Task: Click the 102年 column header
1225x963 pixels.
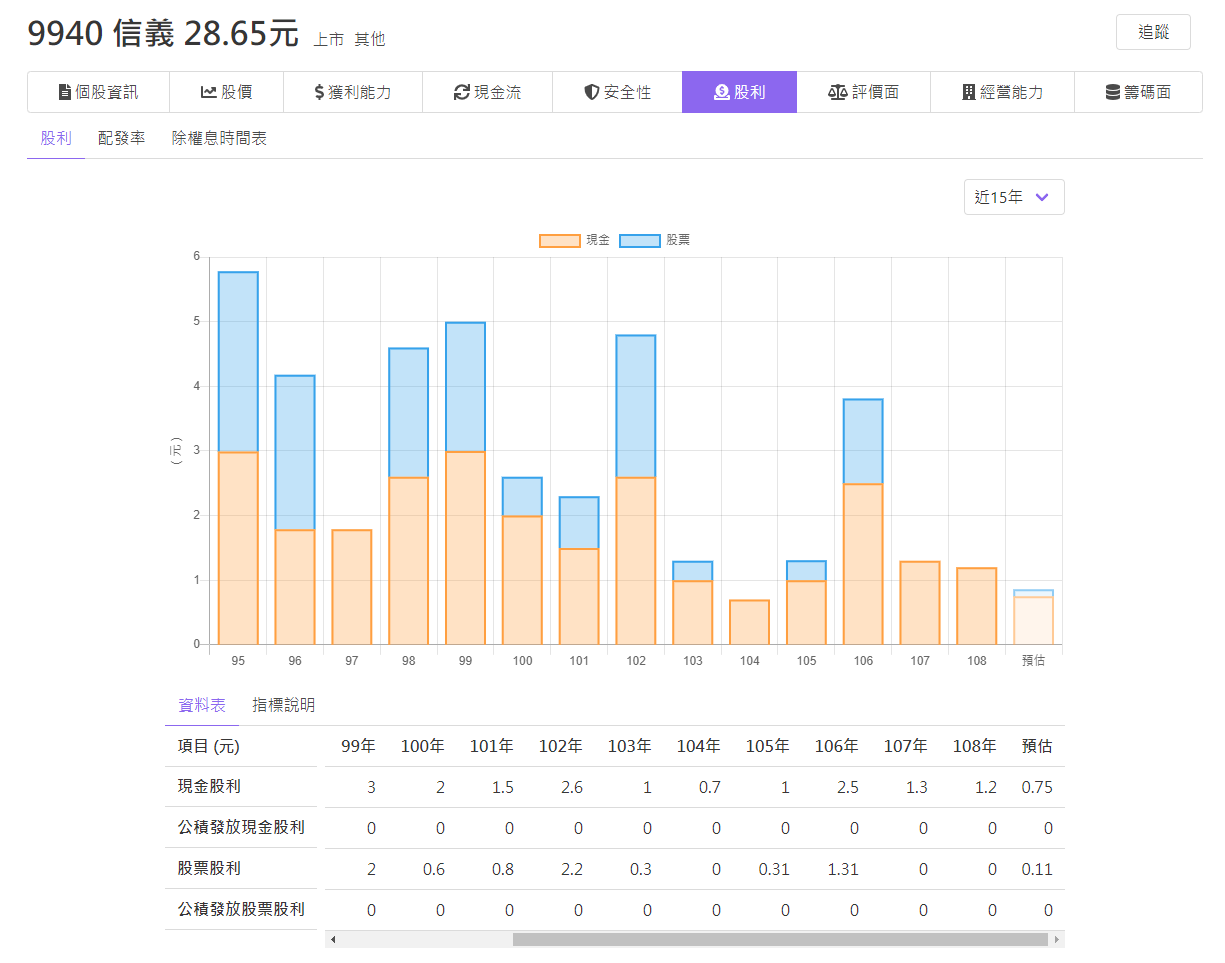Action: coord(560,746)
